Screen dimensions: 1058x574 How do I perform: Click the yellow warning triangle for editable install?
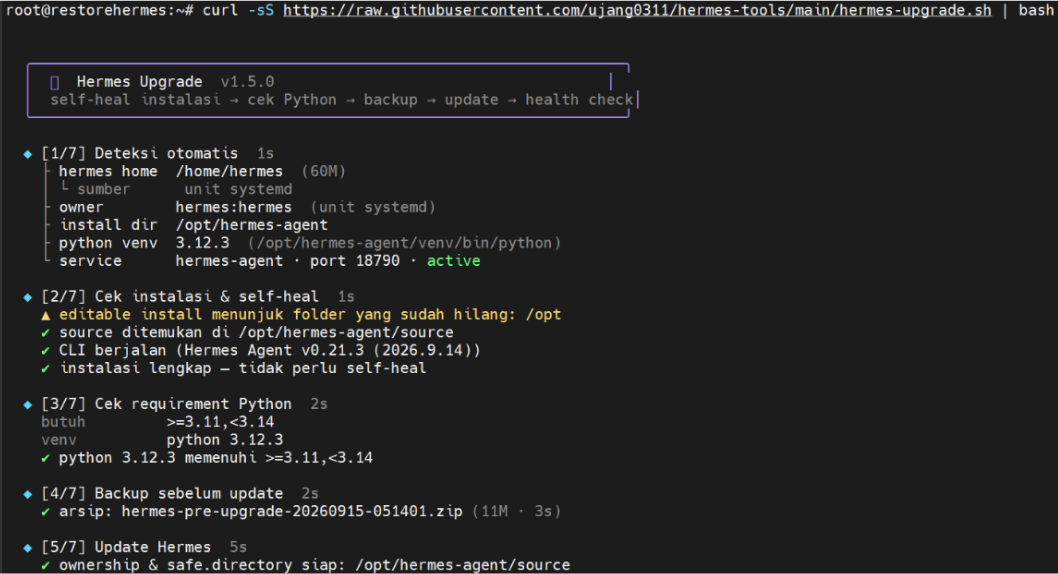pos(45,315)
